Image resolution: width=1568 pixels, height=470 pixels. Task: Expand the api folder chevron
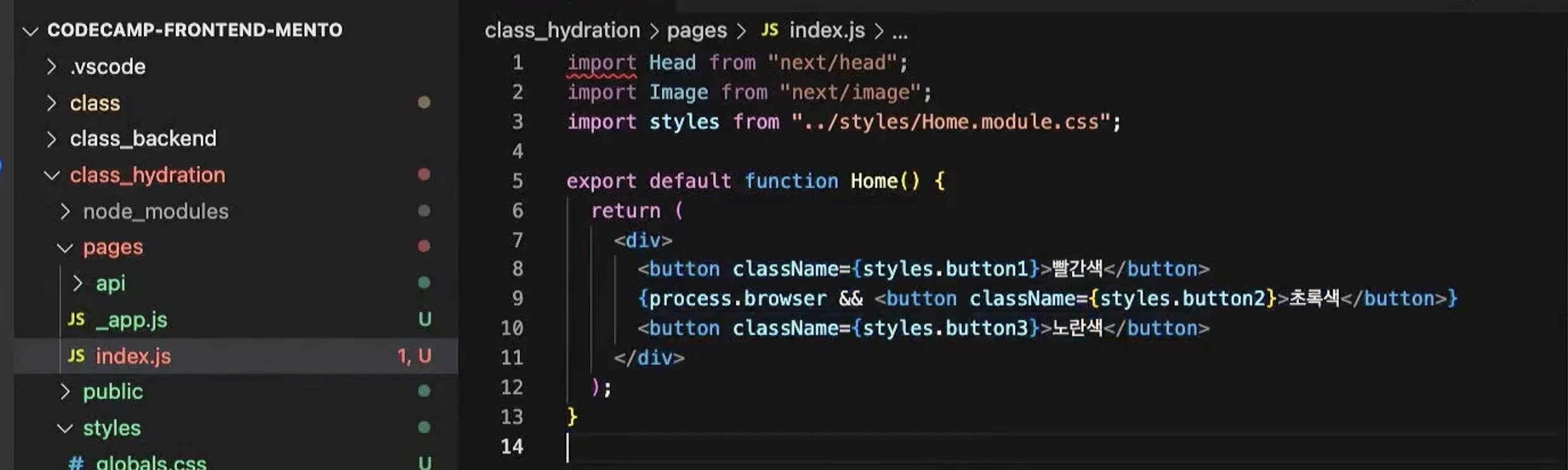pyautogui.click(x=78, y=283)
